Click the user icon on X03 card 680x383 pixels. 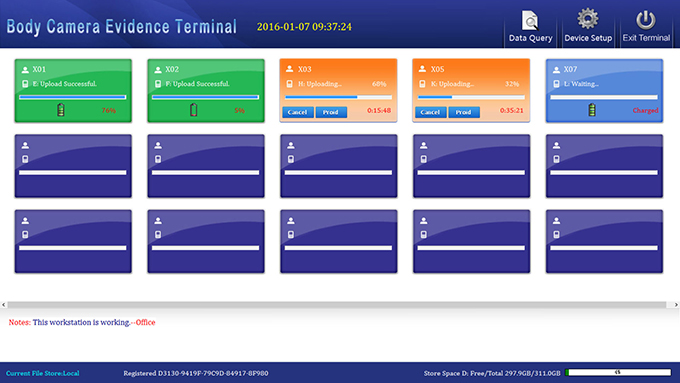pyautogui.click(x=290, y=69)
